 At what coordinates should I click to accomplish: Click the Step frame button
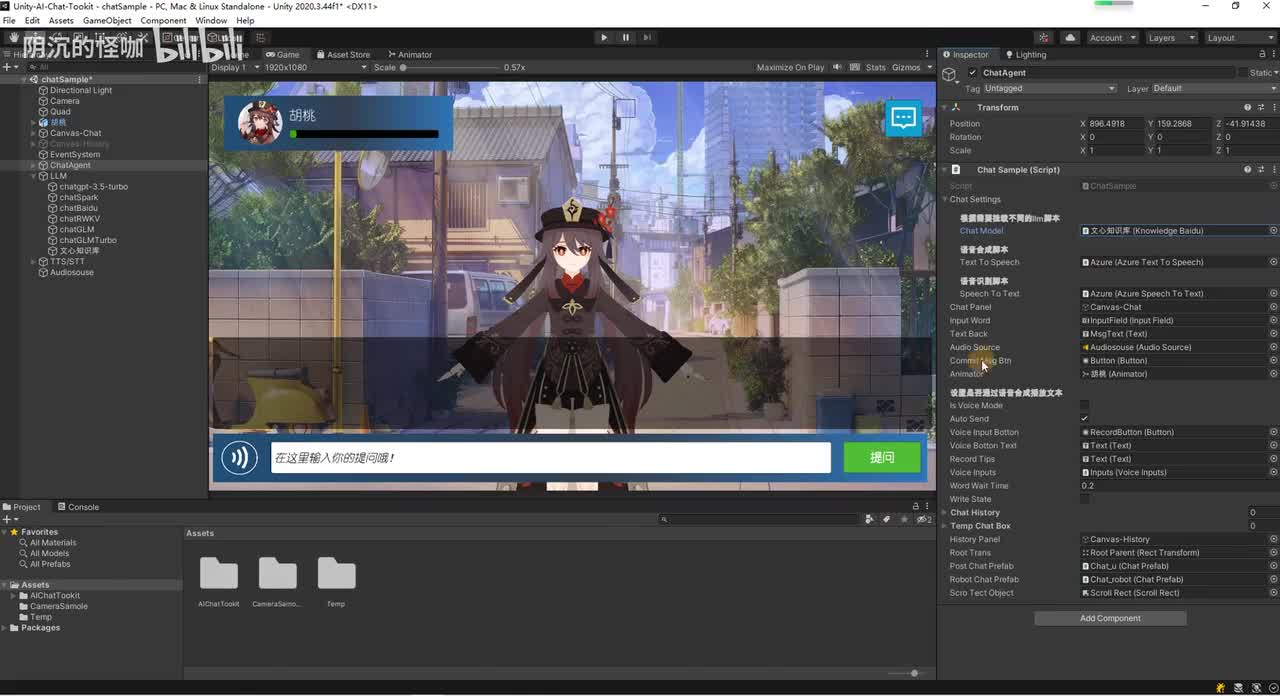pos(647,38)
